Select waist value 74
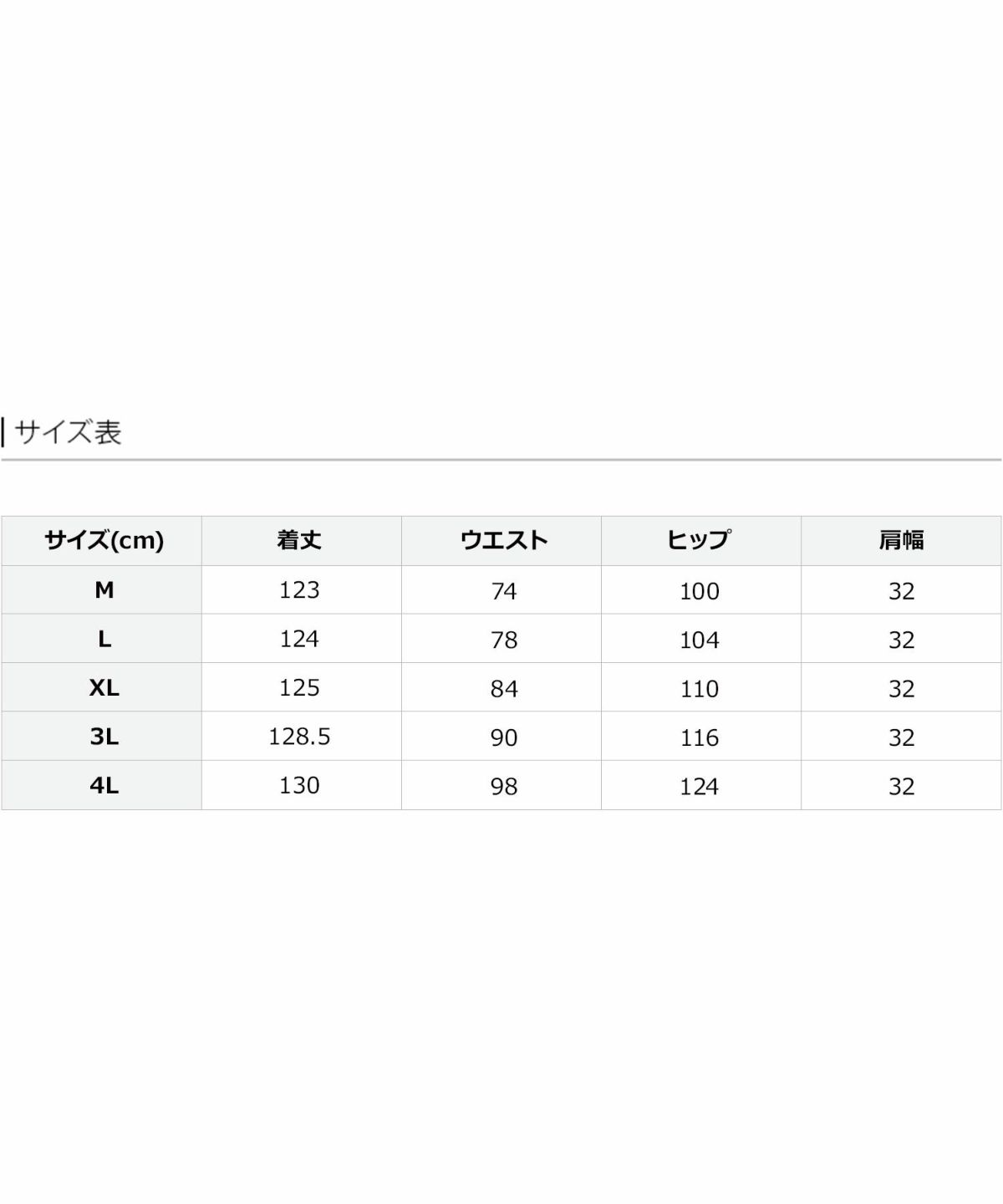The image size is (1003, 1204). (x=503, y=591)
